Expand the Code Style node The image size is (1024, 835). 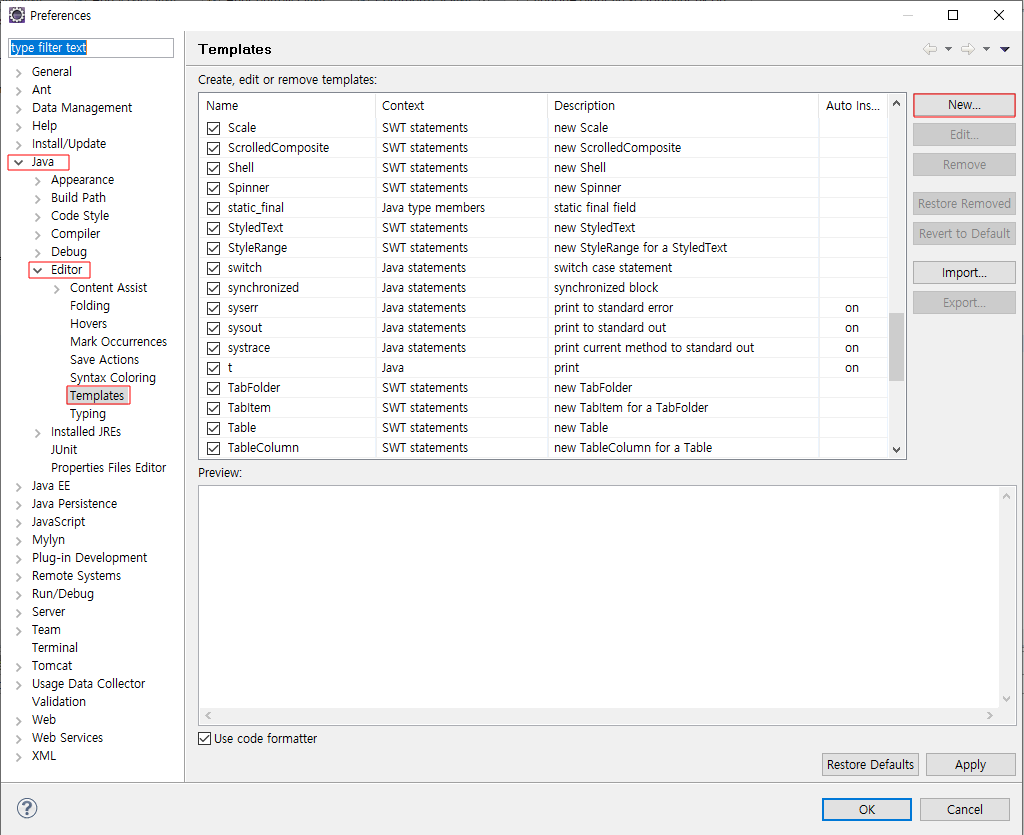(x=38, y=216)
